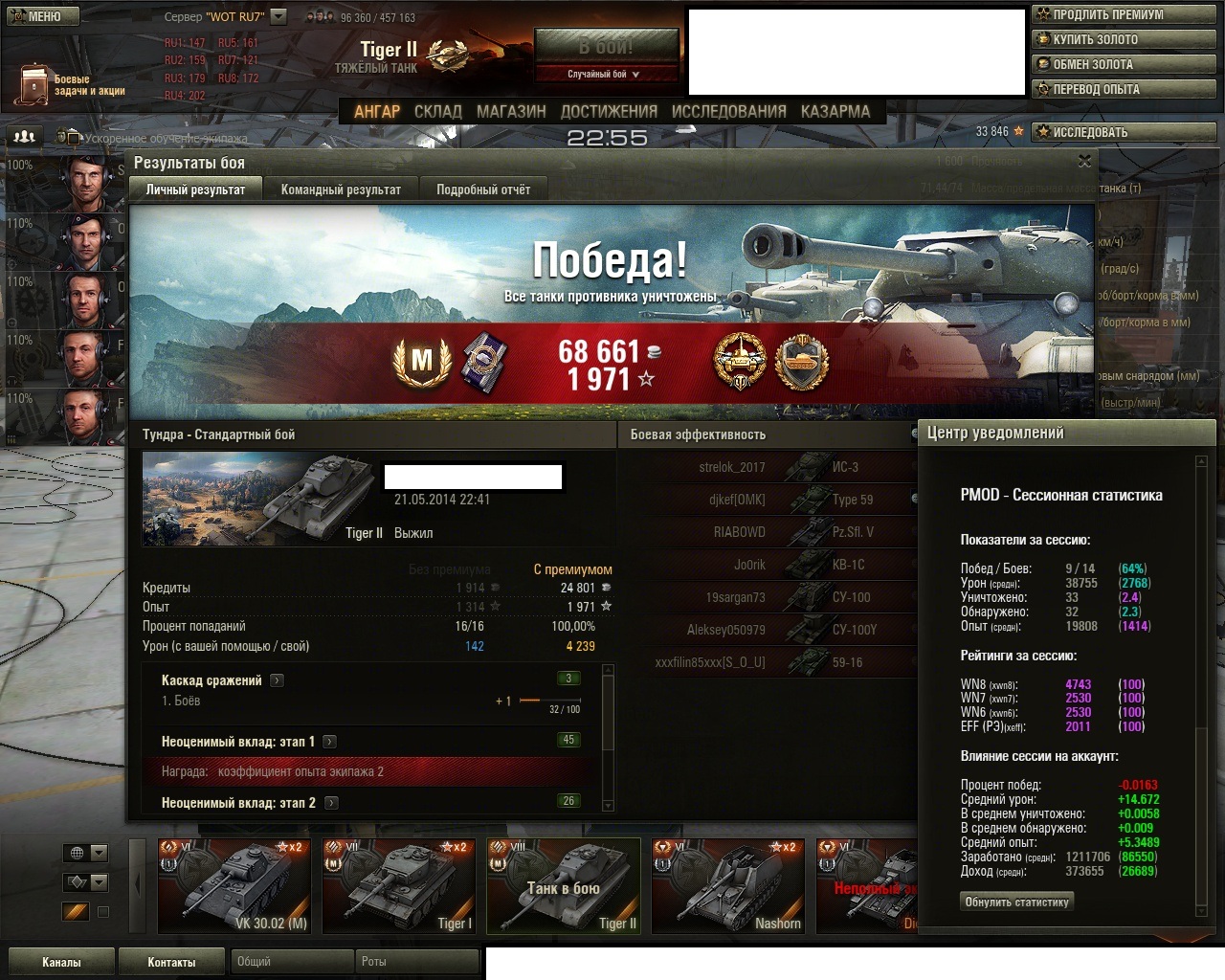The height and width of the screenshot is (980, 1225).
Task: Click the carousel left scroll arrow
Action: 137,882
